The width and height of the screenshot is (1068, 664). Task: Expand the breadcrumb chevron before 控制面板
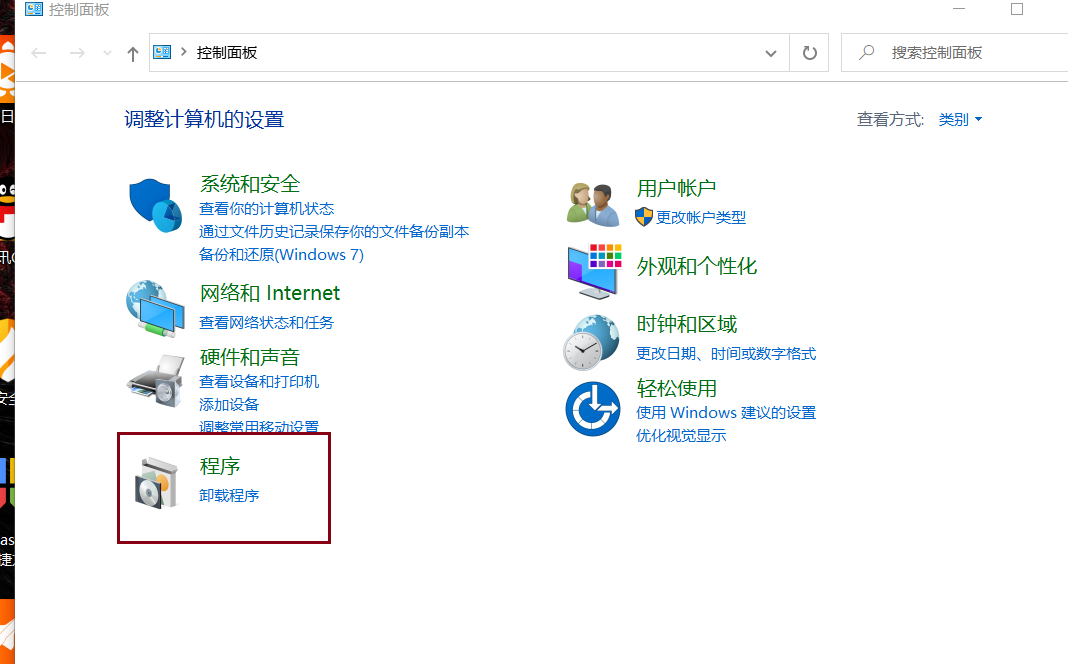pyautogui.click(x=183, y=52)
